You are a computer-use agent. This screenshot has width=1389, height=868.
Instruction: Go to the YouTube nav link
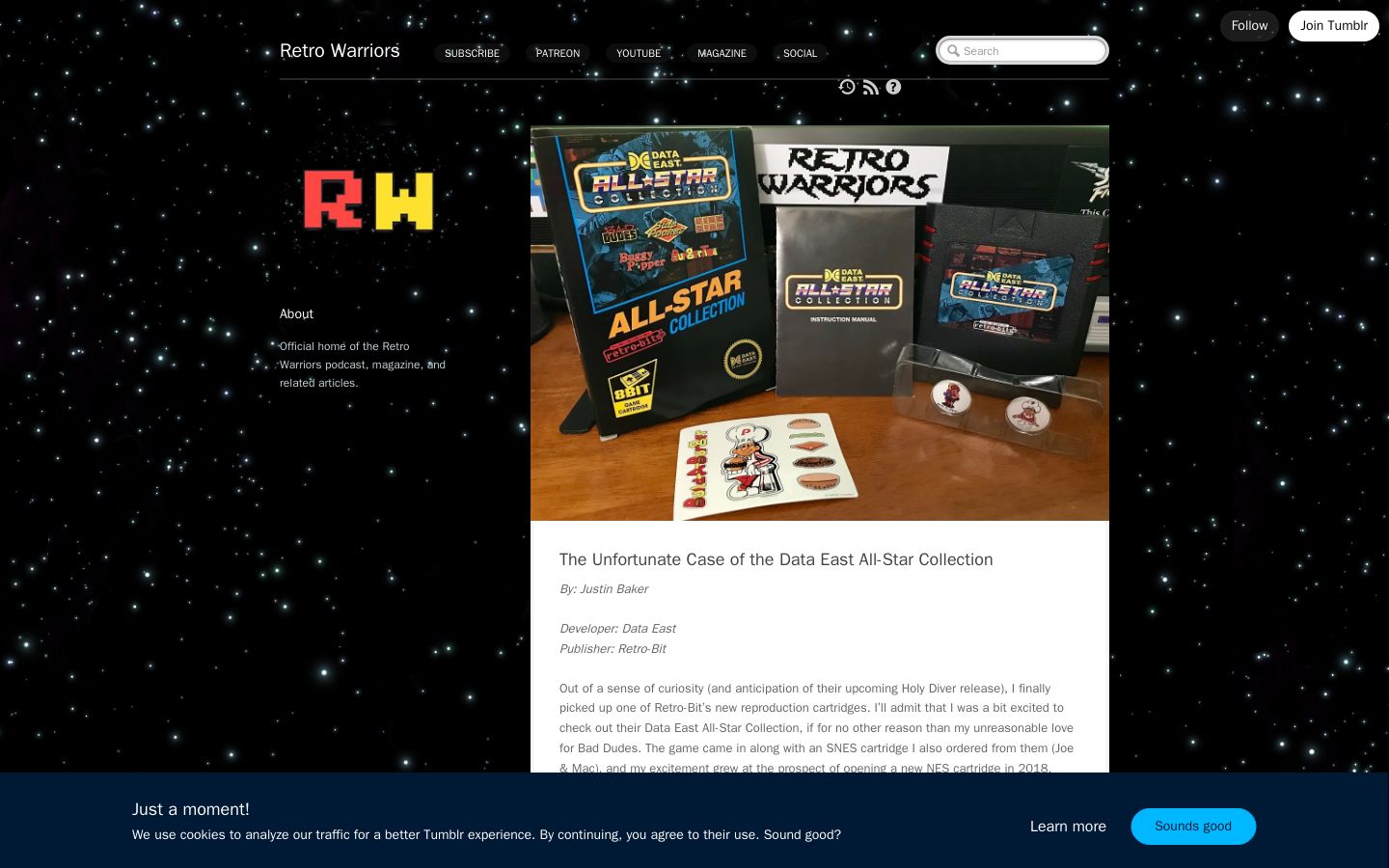click(x=639, y=53)
